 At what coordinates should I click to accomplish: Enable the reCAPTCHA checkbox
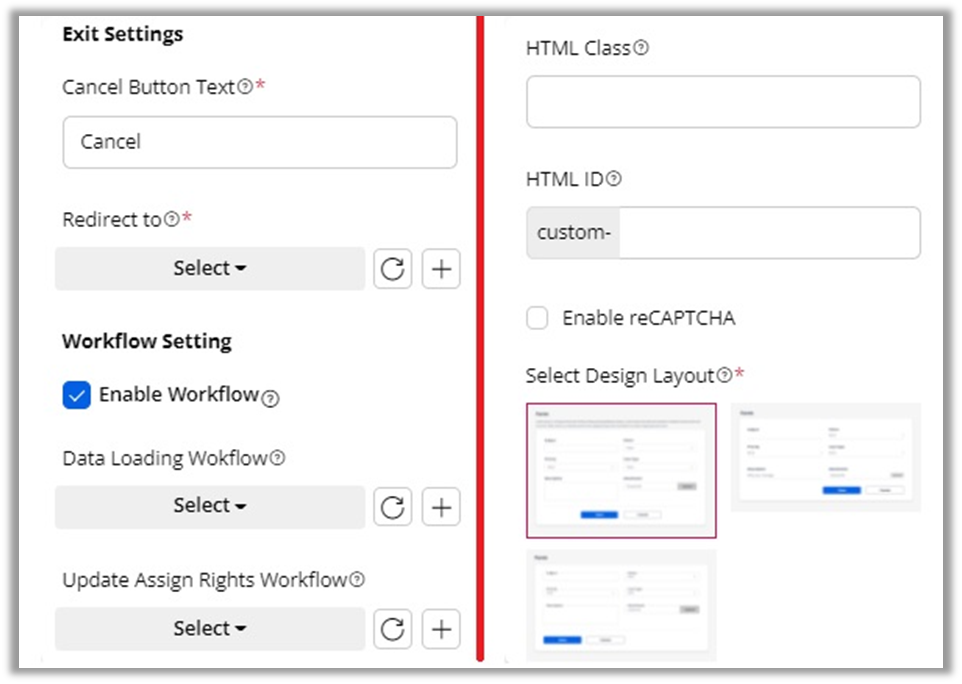(x=538, y=319)
